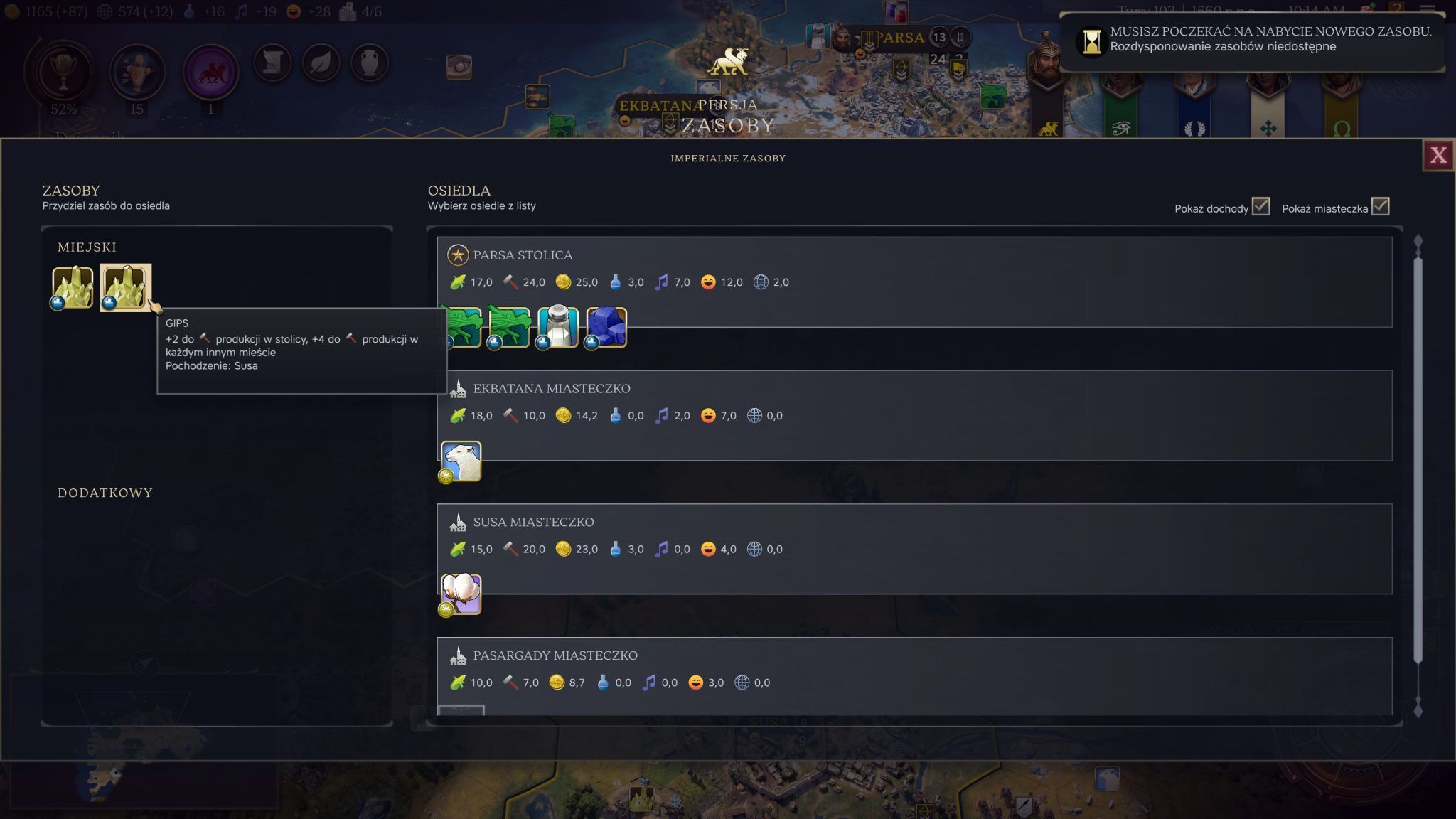This screenshot has height=819, width=1456.
Task: Choose the Ekbatana Miasteczko settlement
Action: point(914,415)
